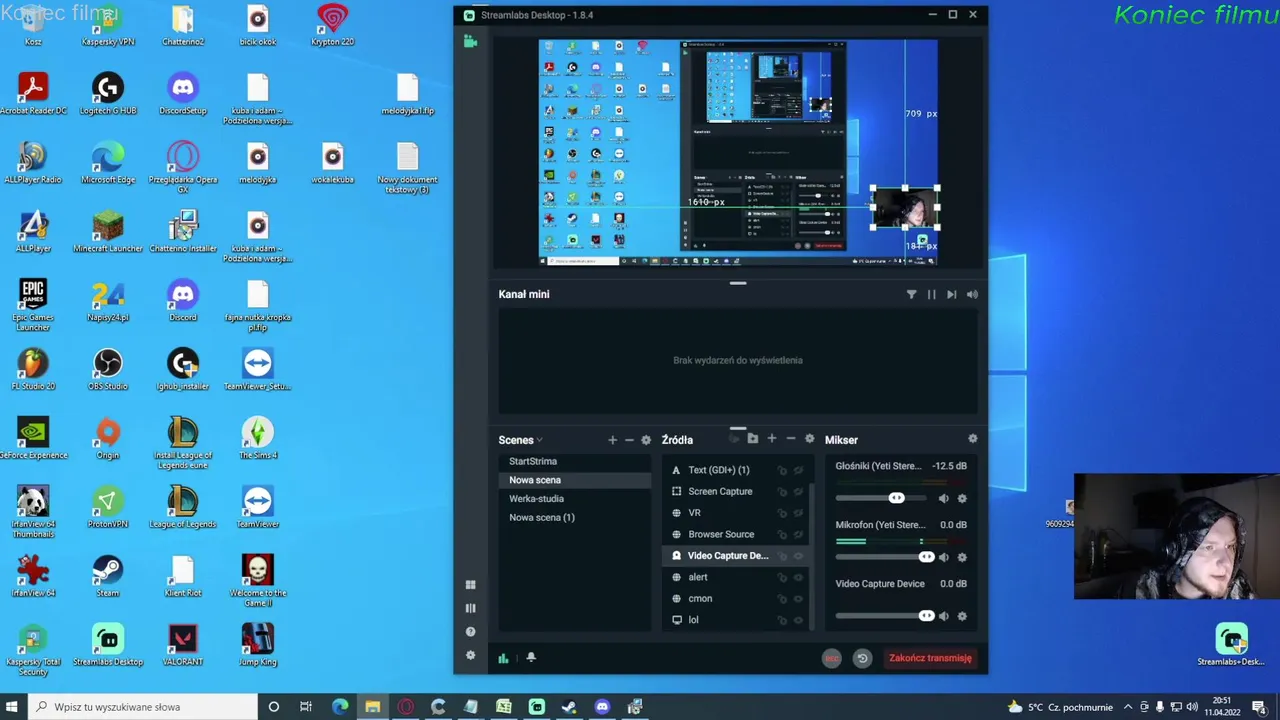
Task: Toggle visibility of Text (GDI+) (1) source
Action: 798,470
